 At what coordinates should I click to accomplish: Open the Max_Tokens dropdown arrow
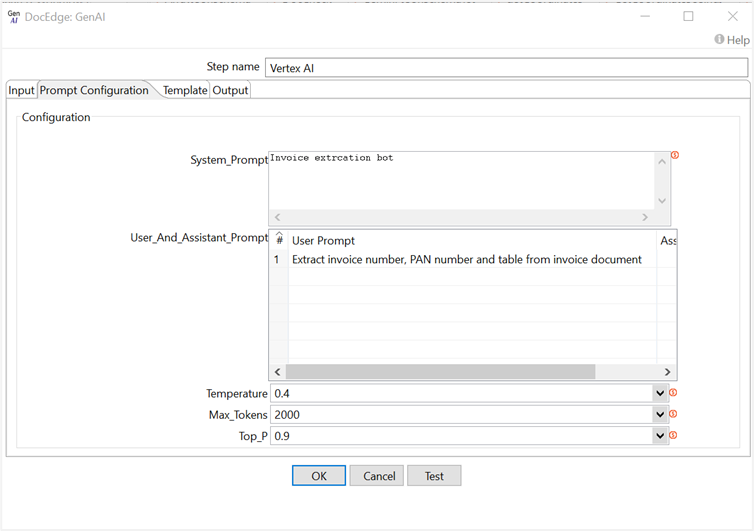click(x=660, y=415)
